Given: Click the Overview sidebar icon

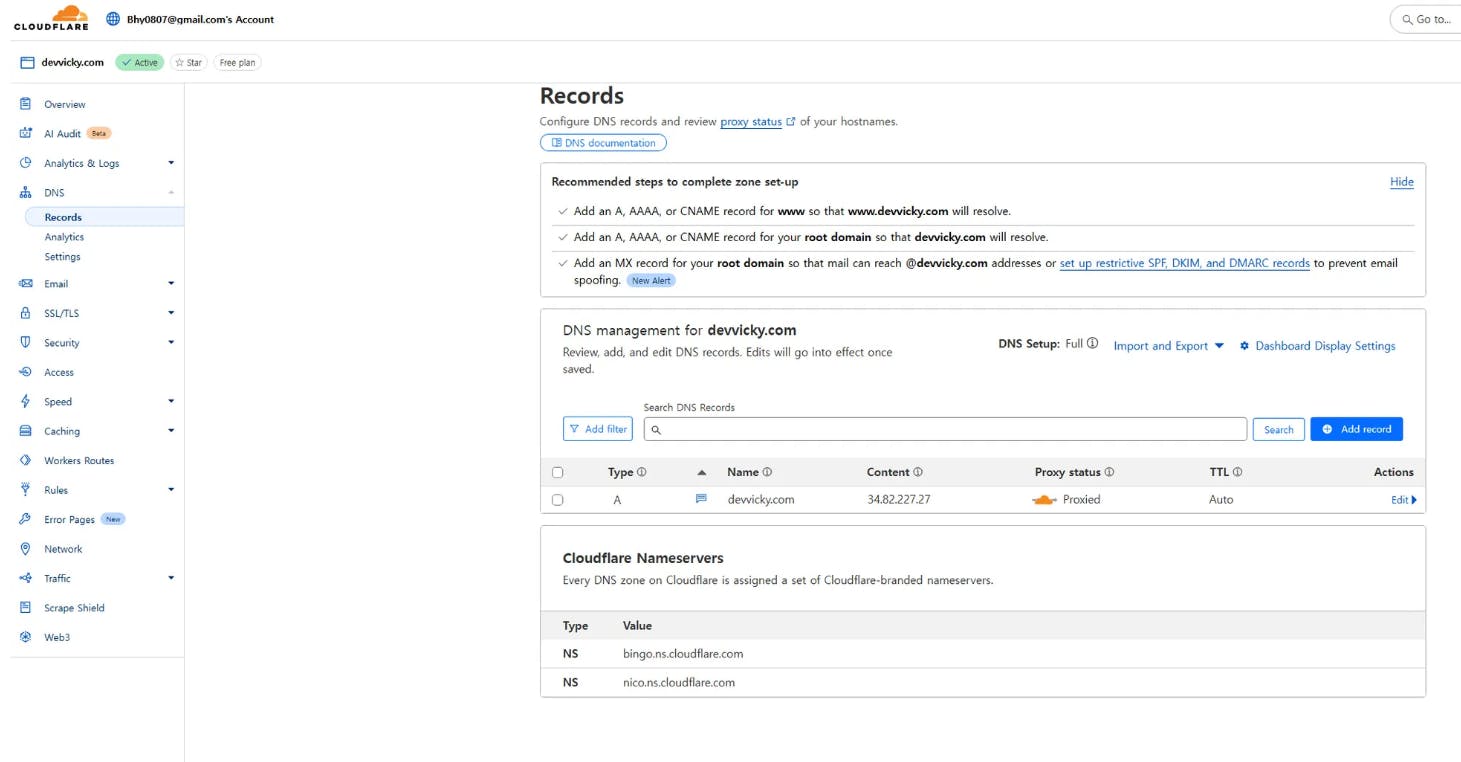Looking at the screenshot, I should [26, 104].
